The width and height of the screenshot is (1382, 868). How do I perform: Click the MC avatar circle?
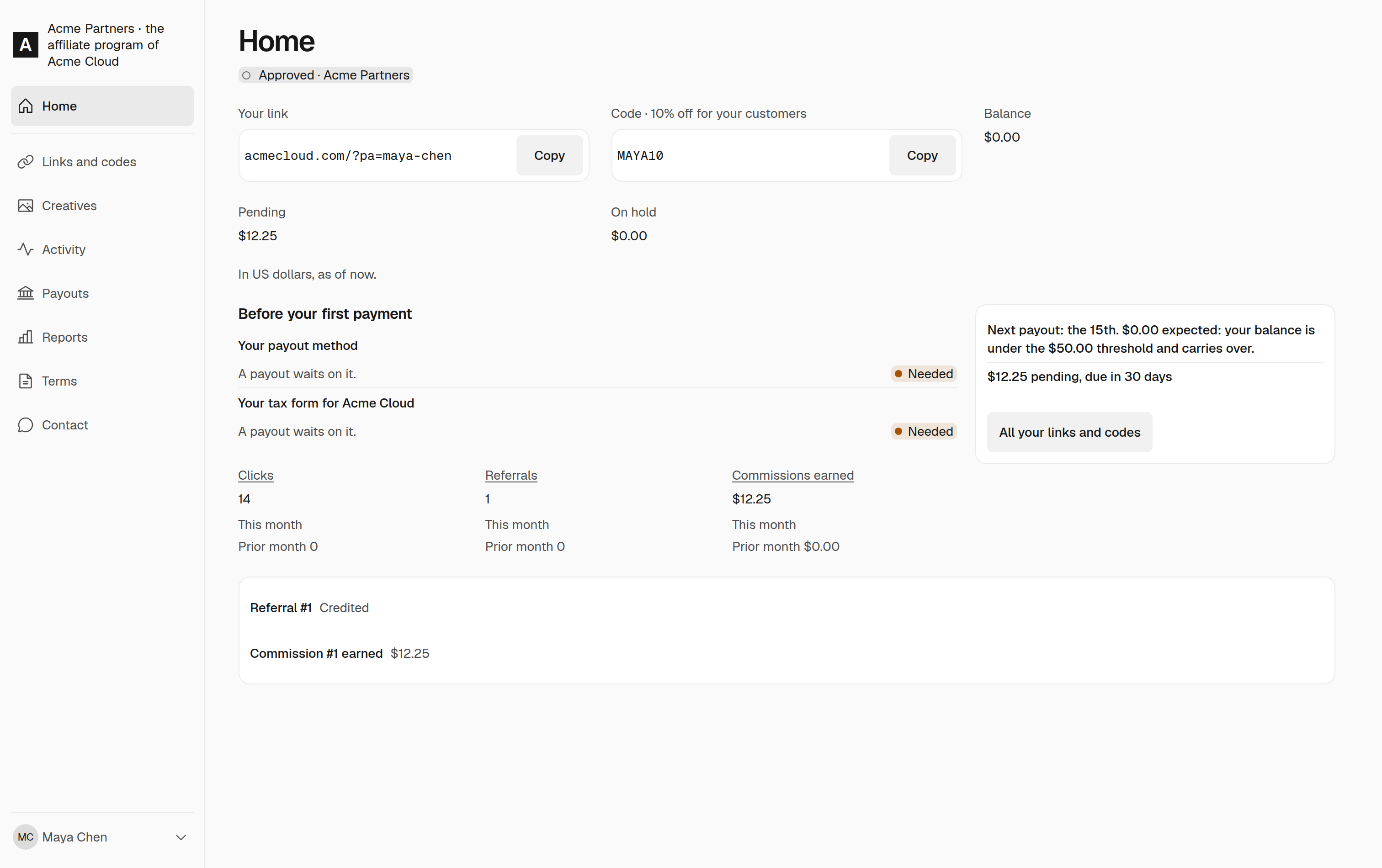tap(25, 837)
